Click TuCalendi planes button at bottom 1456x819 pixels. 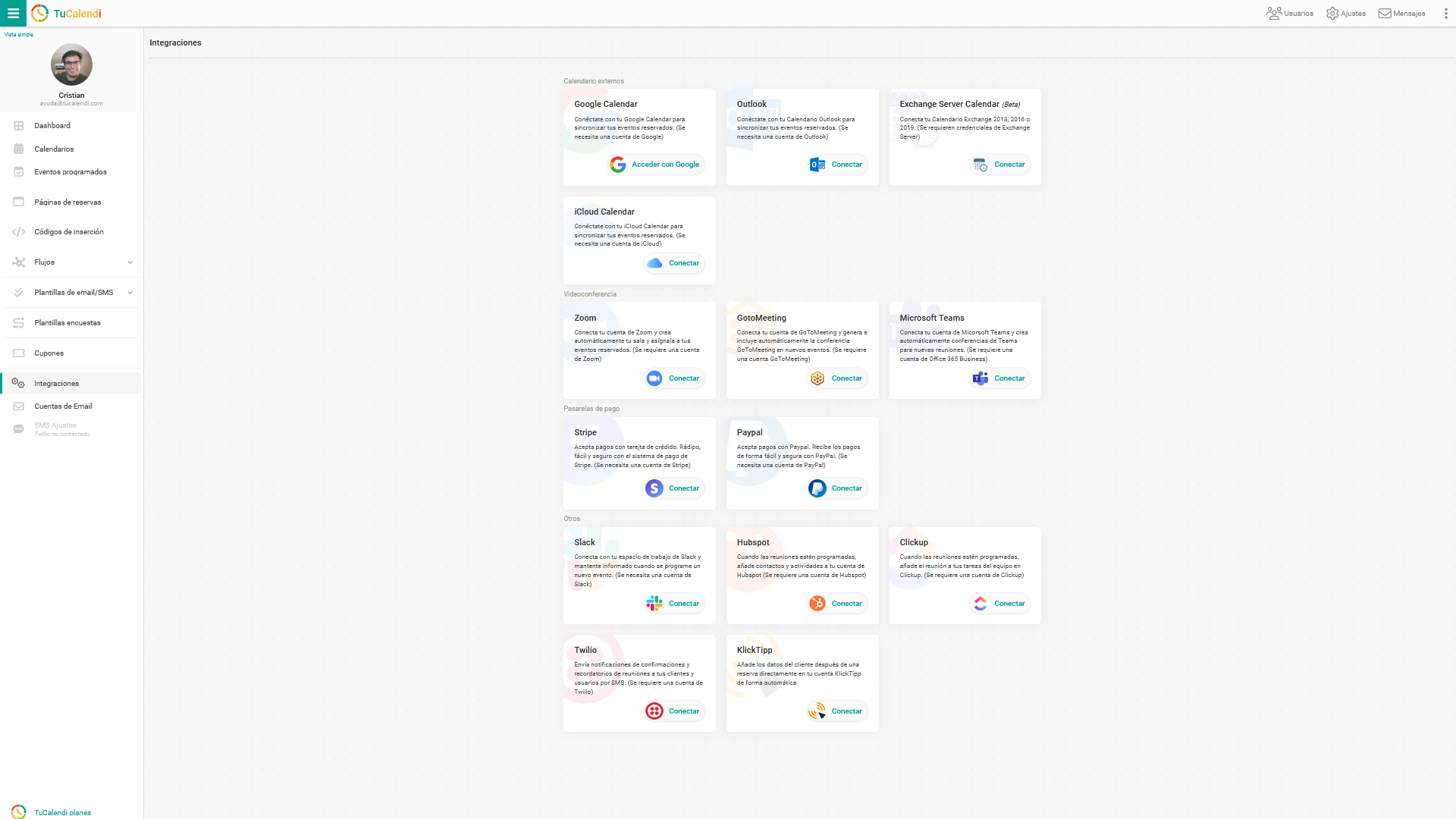click(x=63, y=812)
